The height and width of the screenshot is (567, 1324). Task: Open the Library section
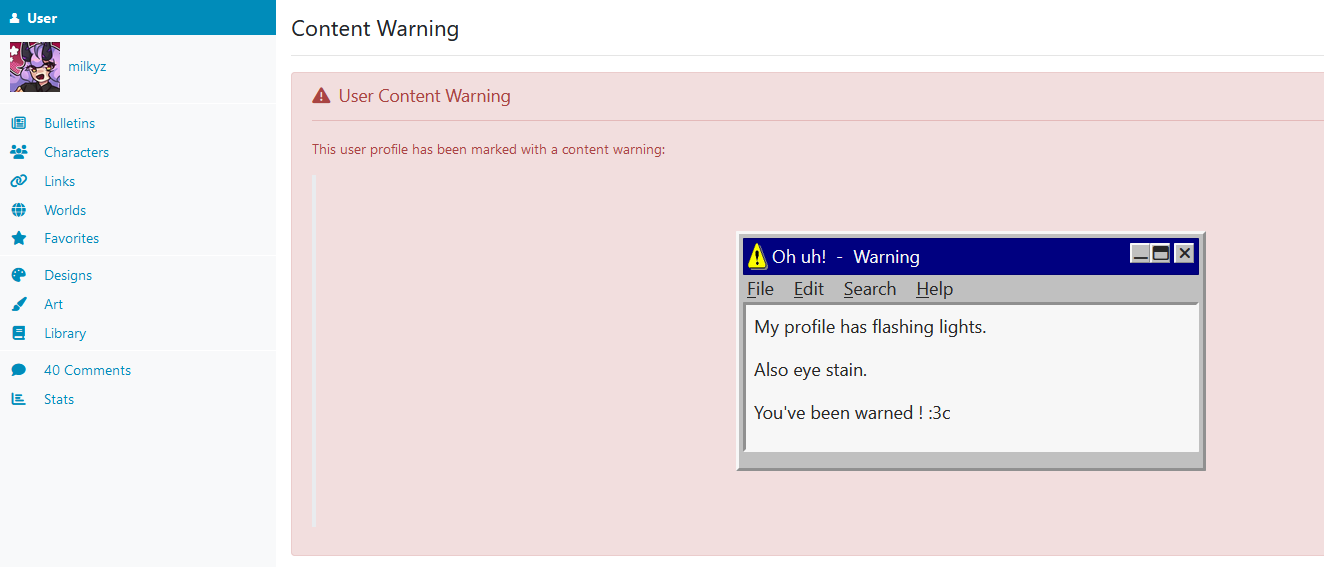[65, 333]
